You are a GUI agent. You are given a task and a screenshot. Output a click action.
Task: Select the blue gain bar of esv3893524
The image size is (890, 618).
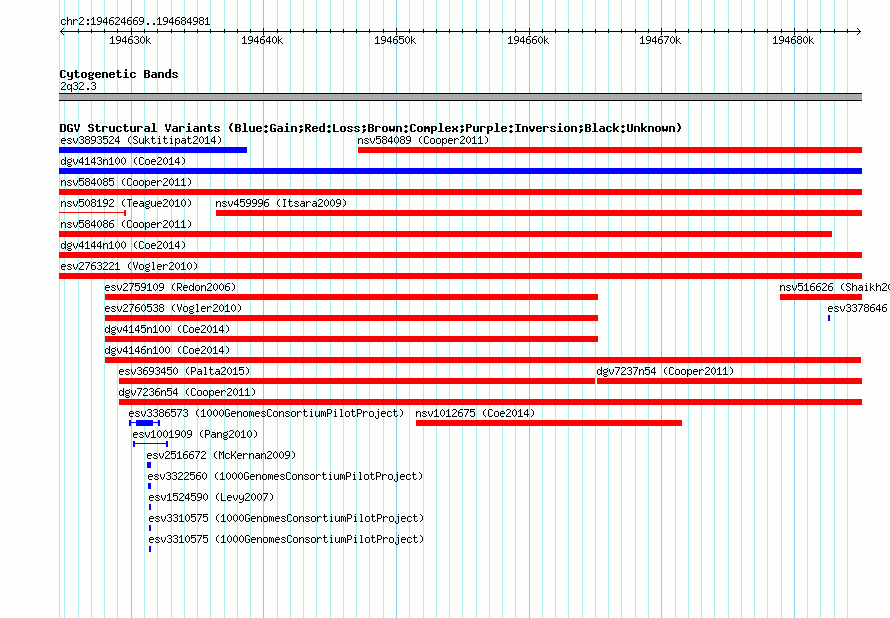pyautogui.click(x=153, y=150)
